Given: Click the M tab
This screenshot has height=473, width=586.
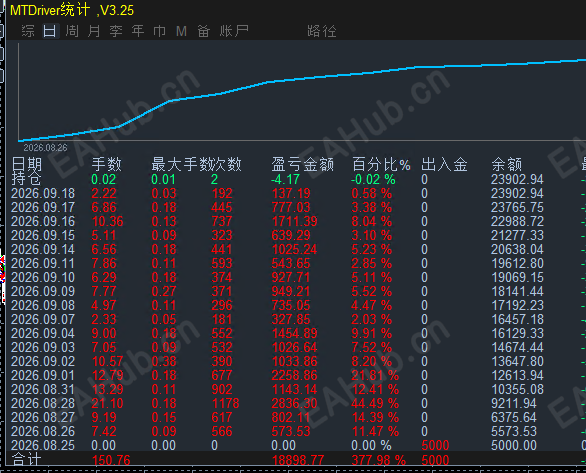Looking at the screenshot, I should tap(181, 31).
